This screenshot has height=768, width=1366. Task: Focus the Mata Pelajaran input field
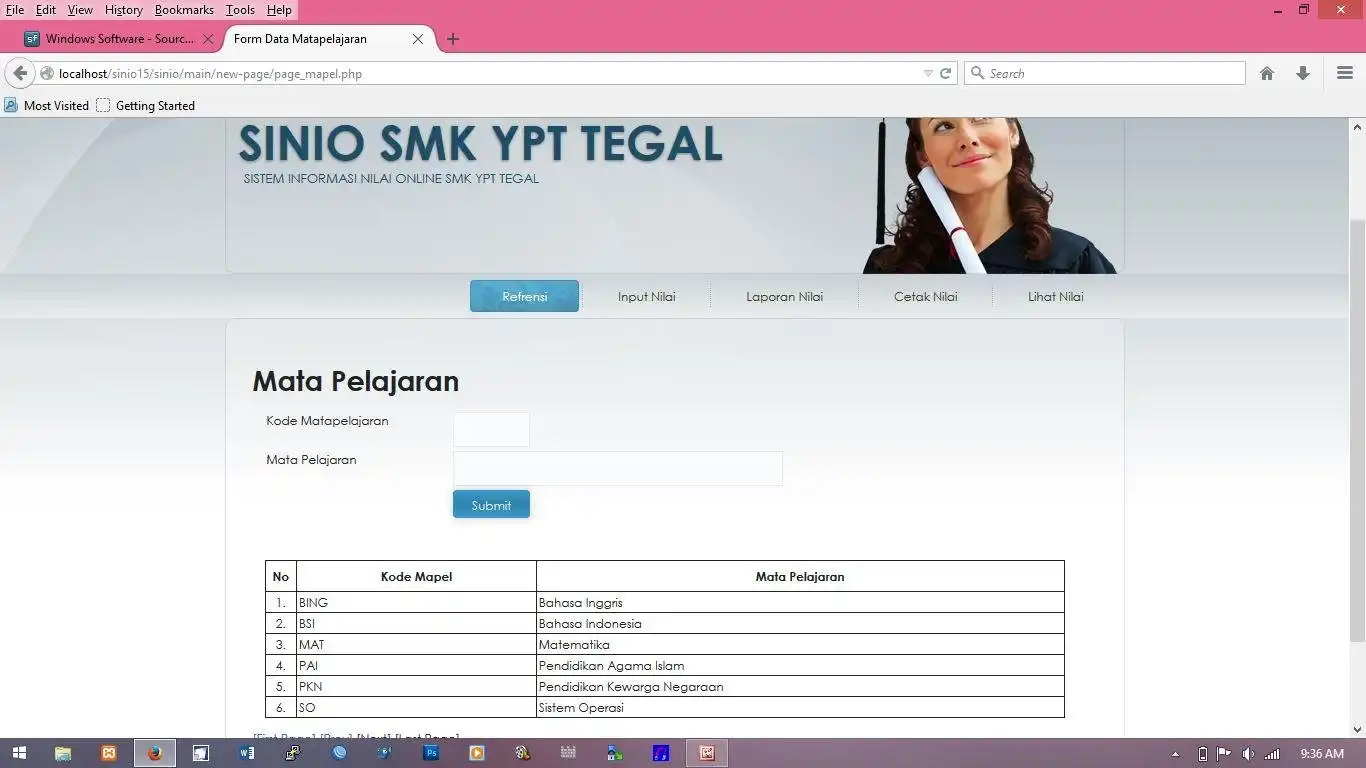[x=617, y=468]
